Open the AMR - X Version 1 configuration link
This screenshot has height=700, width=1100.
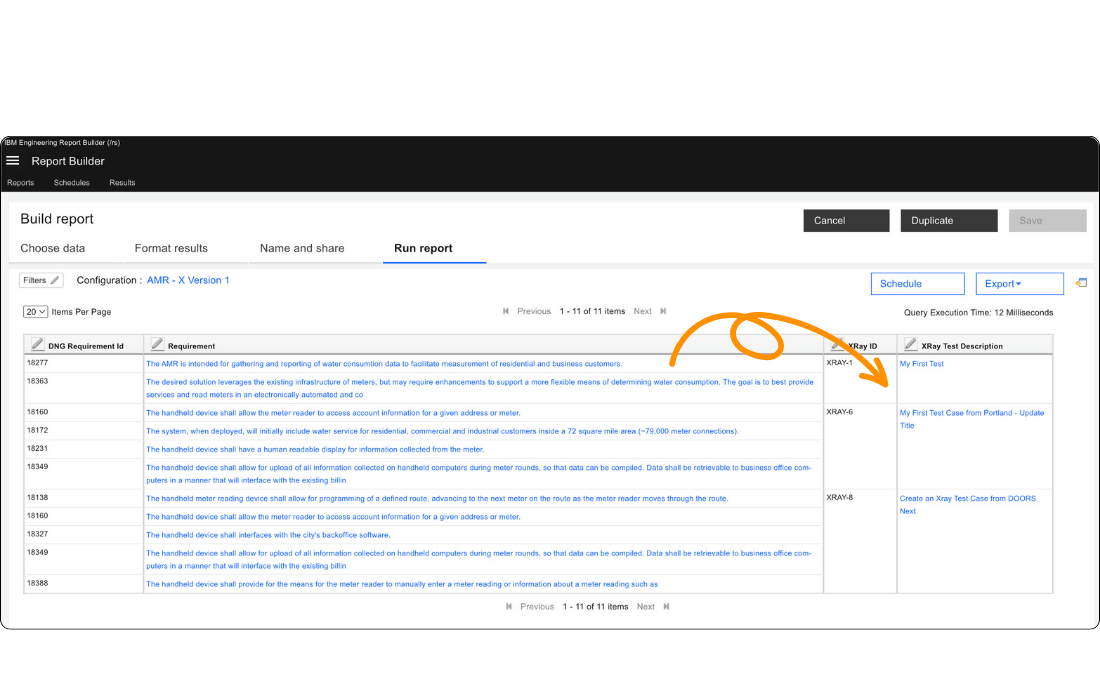[188, 281]
